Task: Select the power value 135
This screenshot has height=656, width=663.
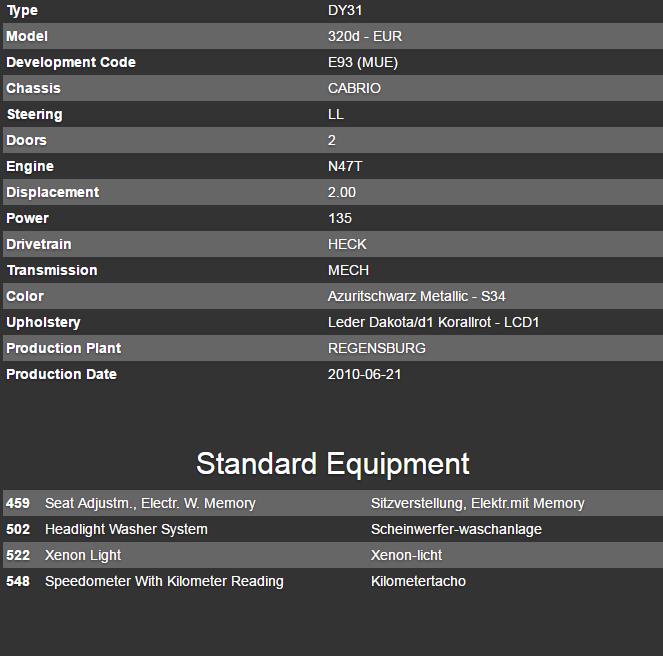Action: click(340, 218)
